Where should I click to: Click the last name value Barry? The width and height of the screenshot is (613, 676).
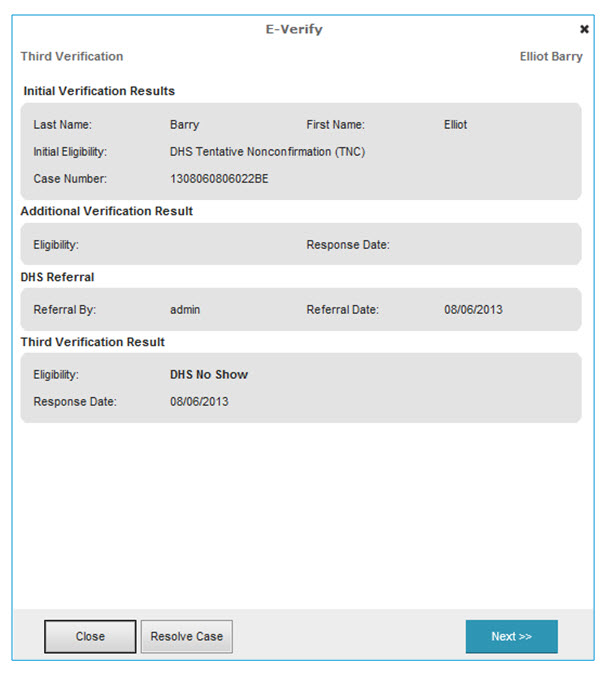coord(185,125)
